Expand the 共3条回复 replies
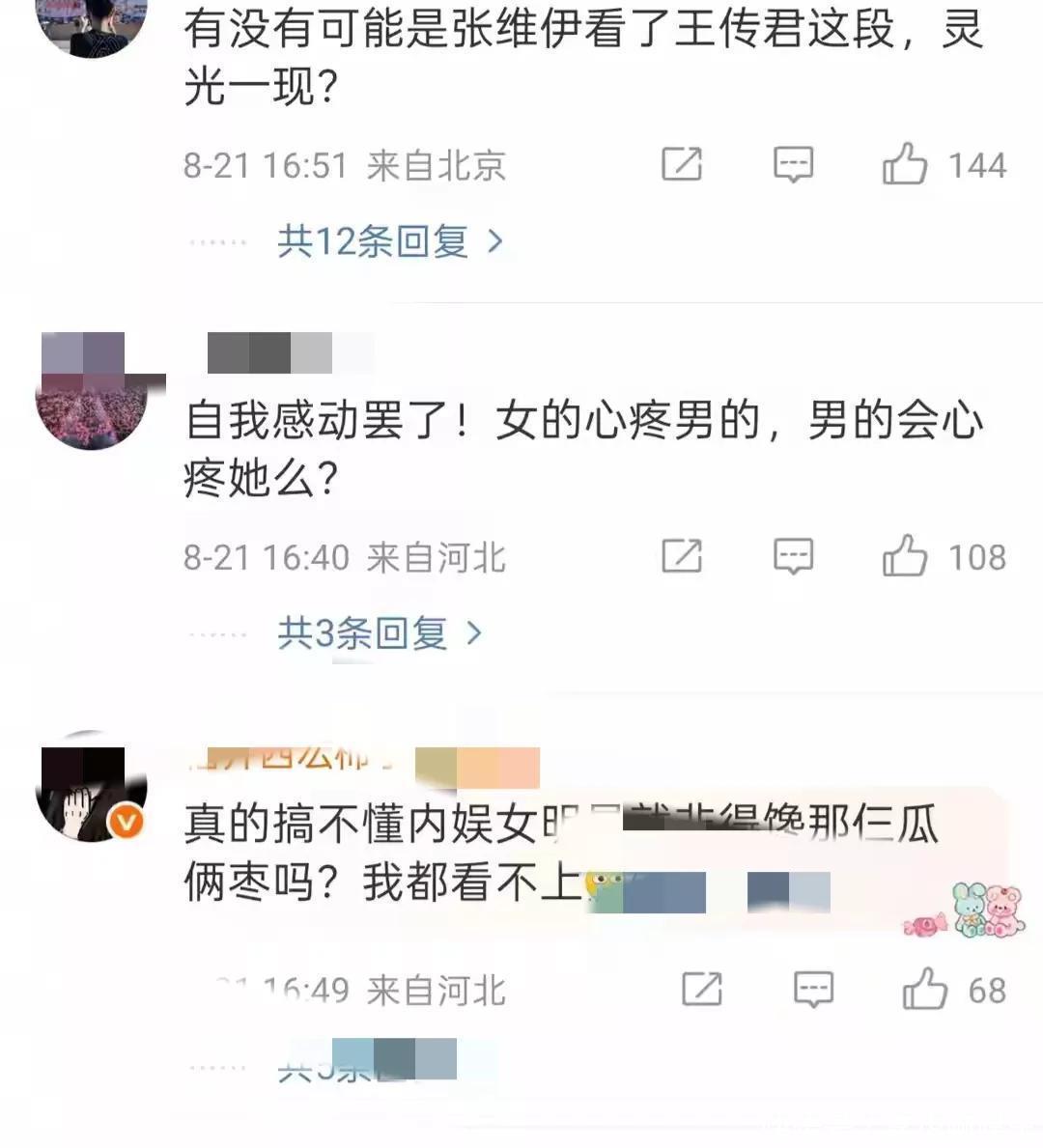 381,632
